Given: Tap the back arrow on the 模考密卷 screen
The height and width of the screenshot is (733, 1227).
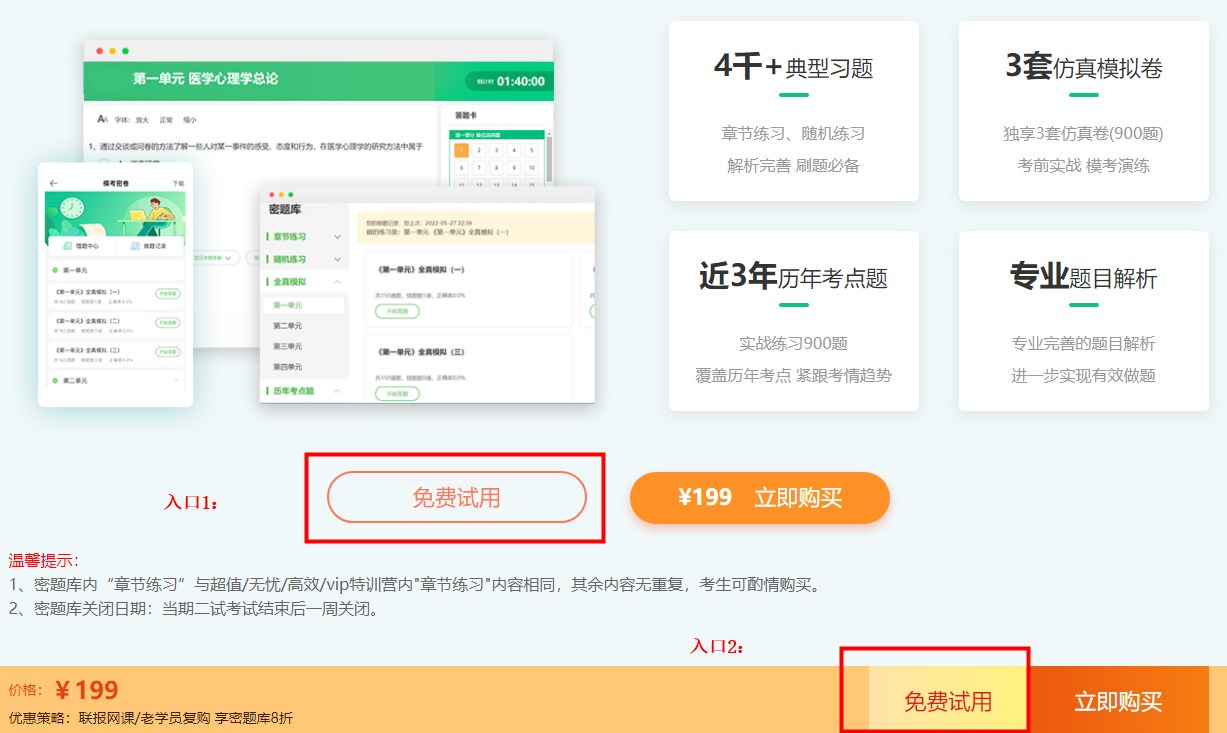Looking at the screenshot, I should pos(52,183).
